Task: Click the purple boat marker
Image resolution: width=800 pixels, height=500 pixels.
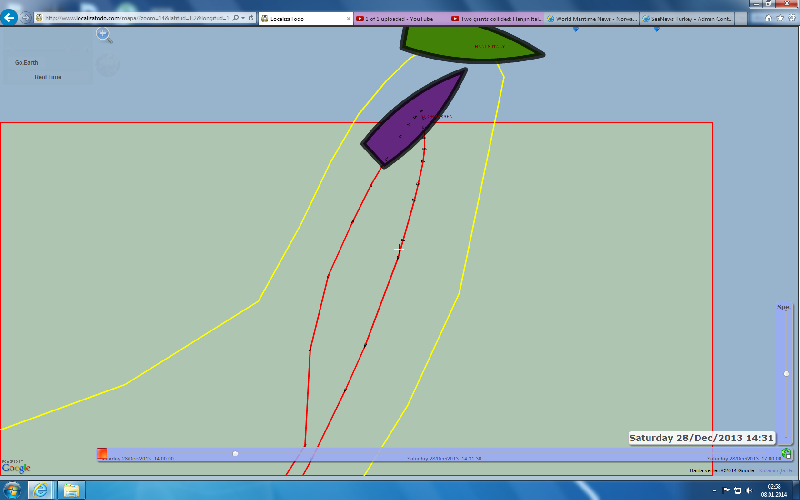Action: click(x=414, y=119)
